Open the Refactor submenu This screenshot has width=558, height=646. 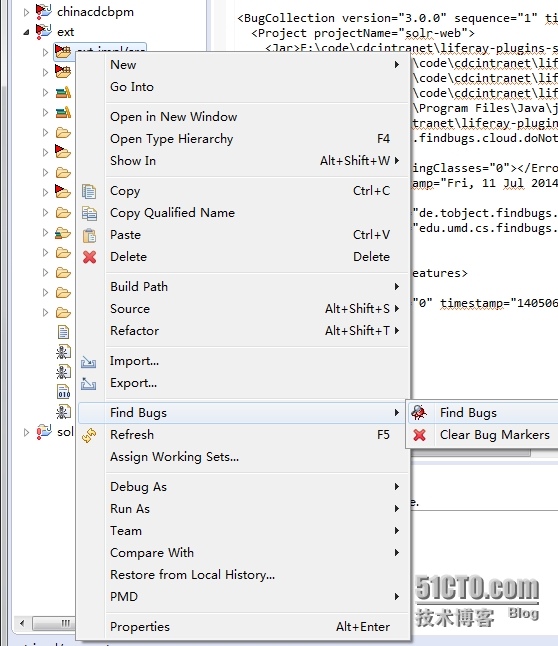(x=258, y=331)
